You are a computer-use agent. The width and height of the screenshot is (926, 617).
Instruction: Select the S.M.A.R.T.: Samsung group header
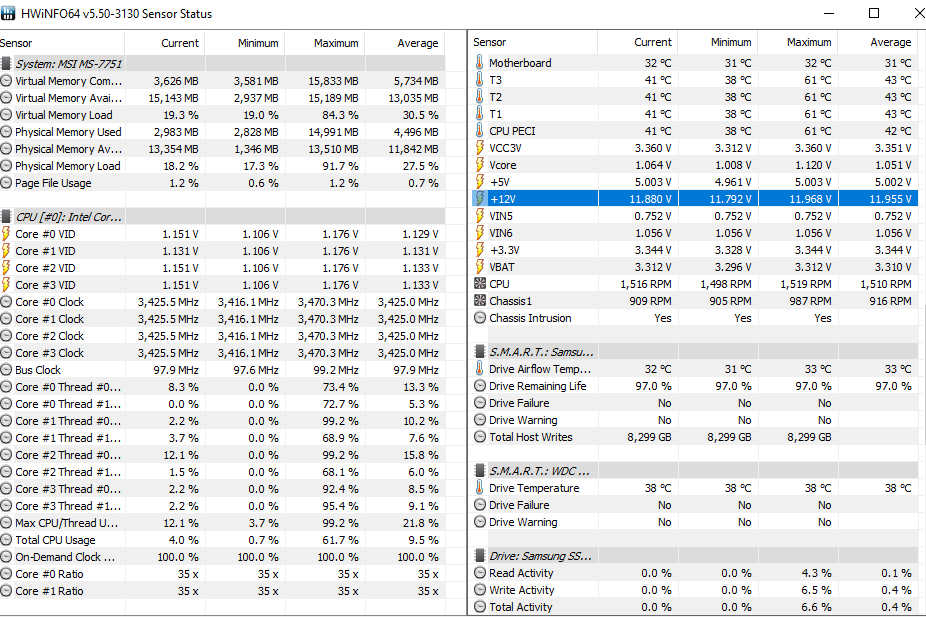[x=540, y=352]
